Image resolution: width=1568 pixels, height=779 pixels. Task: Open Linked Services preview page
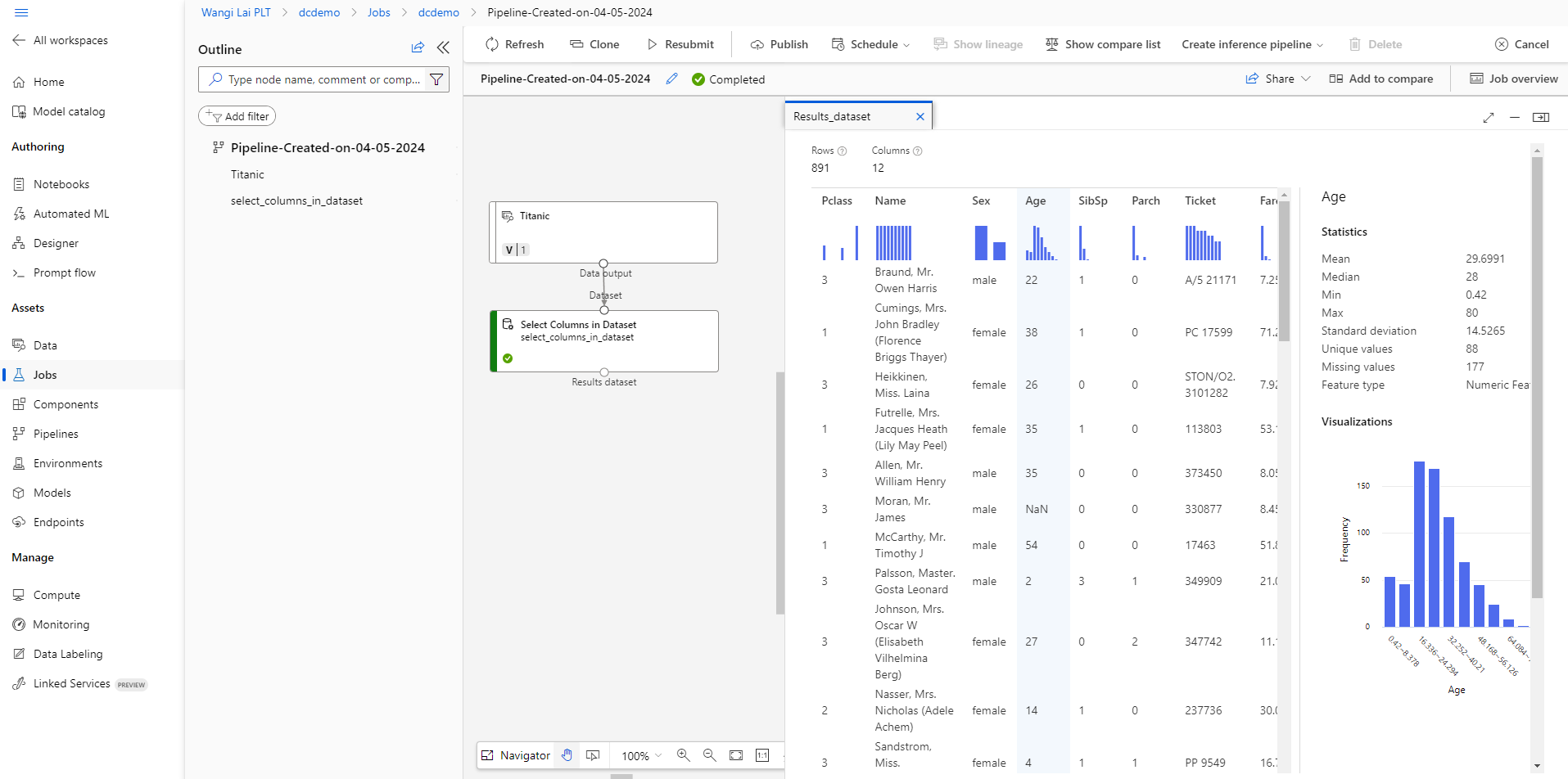[x=79, y=683]
